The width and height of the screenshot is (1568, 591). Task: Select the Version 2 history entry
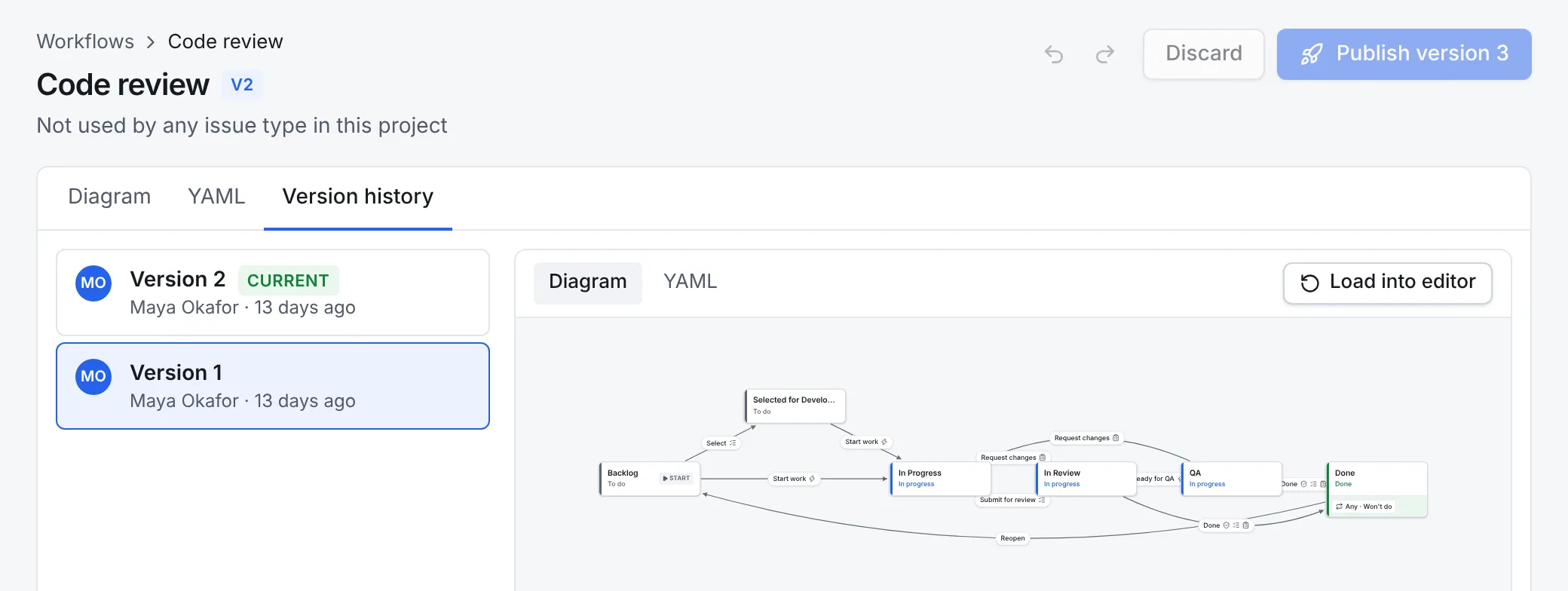coord(273,292)
